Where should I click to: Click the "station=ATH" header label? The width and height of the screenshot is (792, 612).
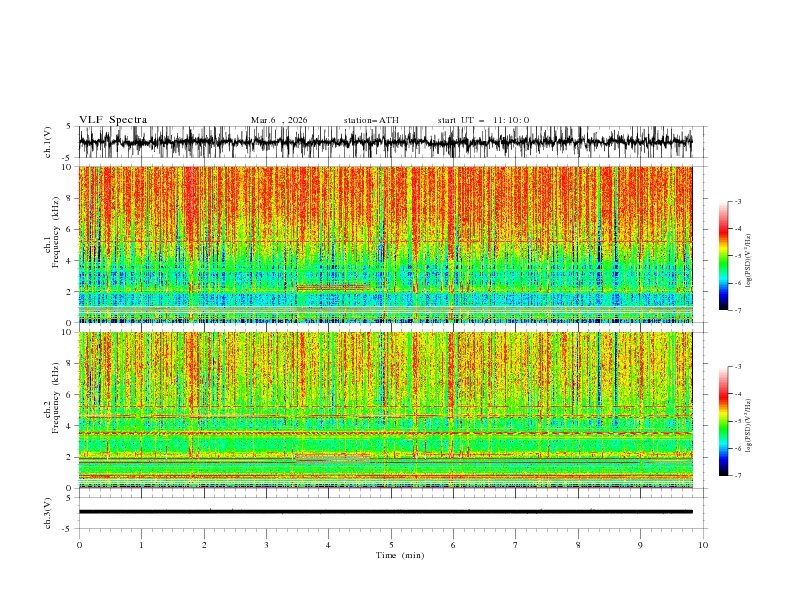[371, 120]
